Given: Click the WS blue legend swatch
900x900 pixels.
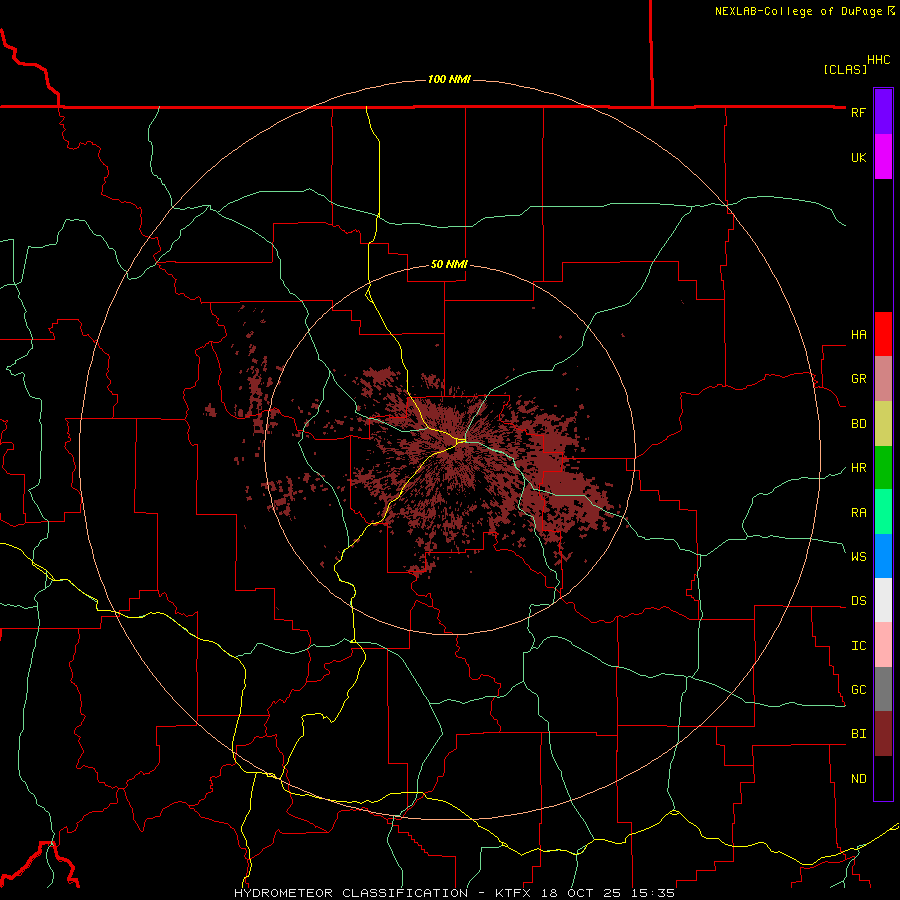Looking at the screenshot, I should [x=883, y=556].
